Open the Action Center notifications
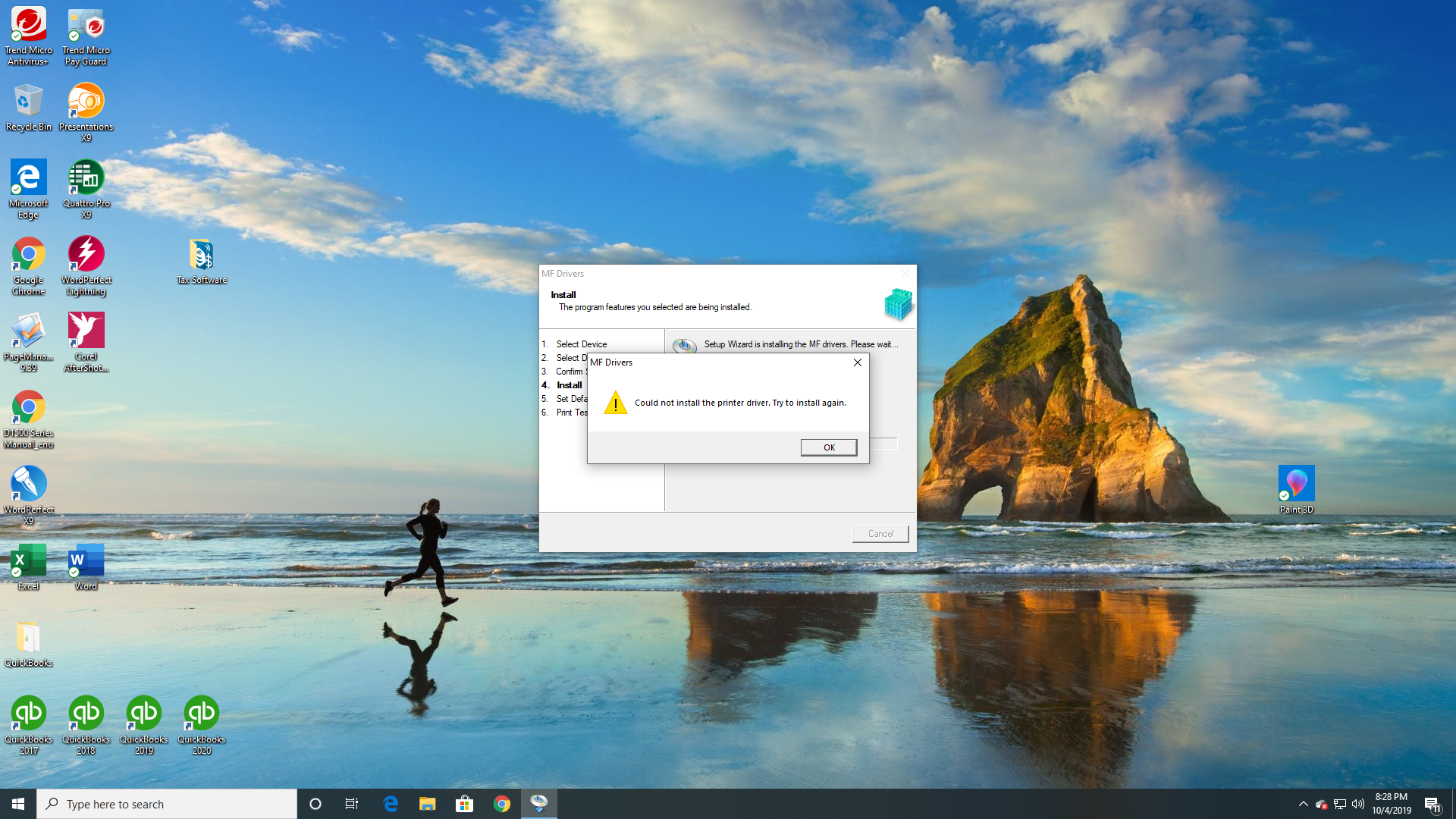Image resolution: width=1456 pixels, height=819 pixels. (x=1432, y=804)
